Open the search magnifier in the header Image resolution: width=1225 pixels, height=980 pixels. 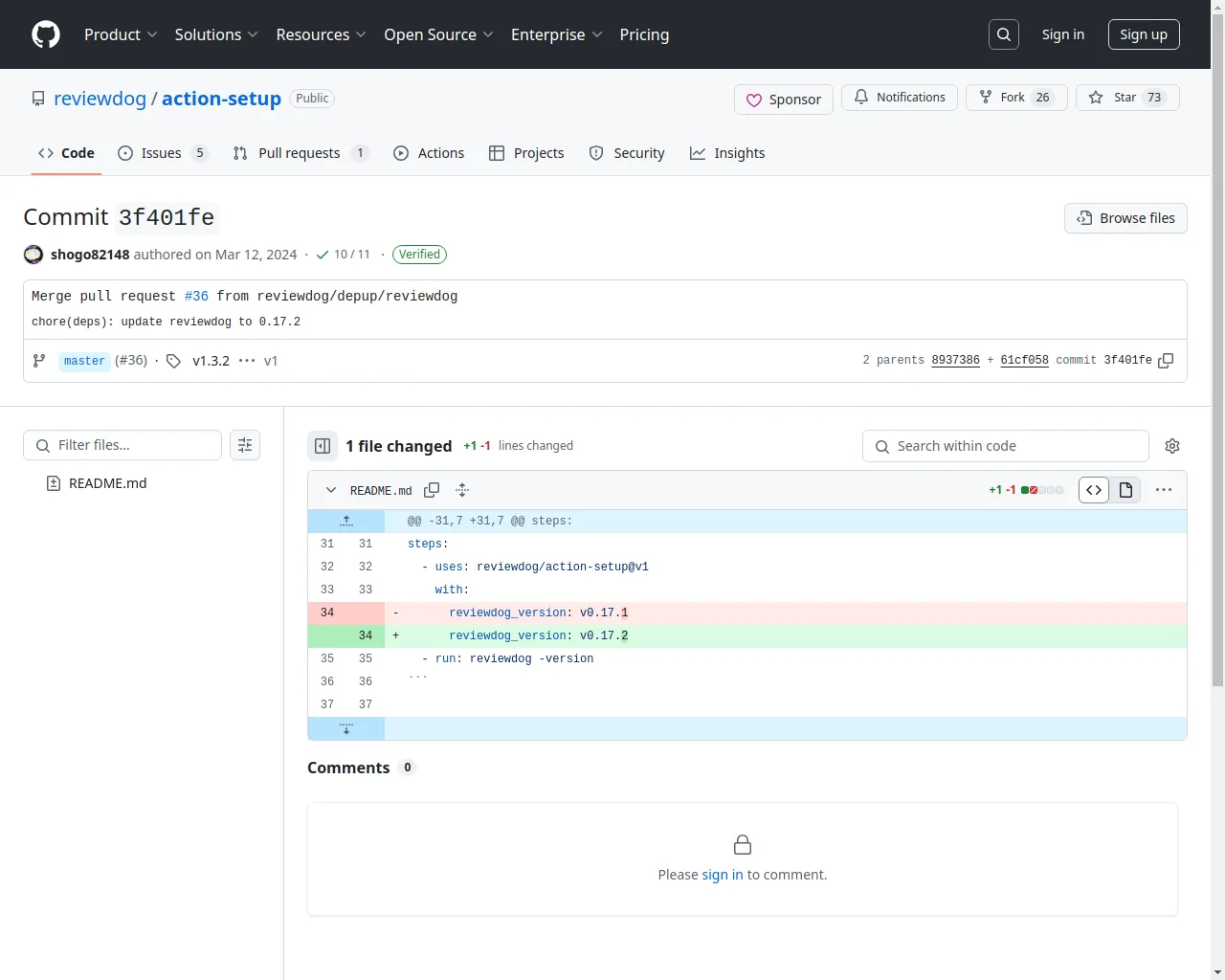tap(1004, 34)
